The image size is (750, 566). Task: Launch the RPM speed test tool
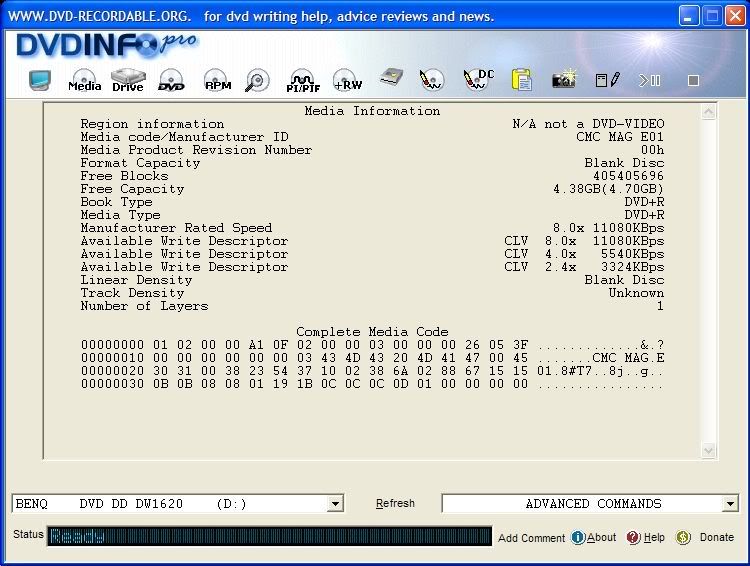218,80
